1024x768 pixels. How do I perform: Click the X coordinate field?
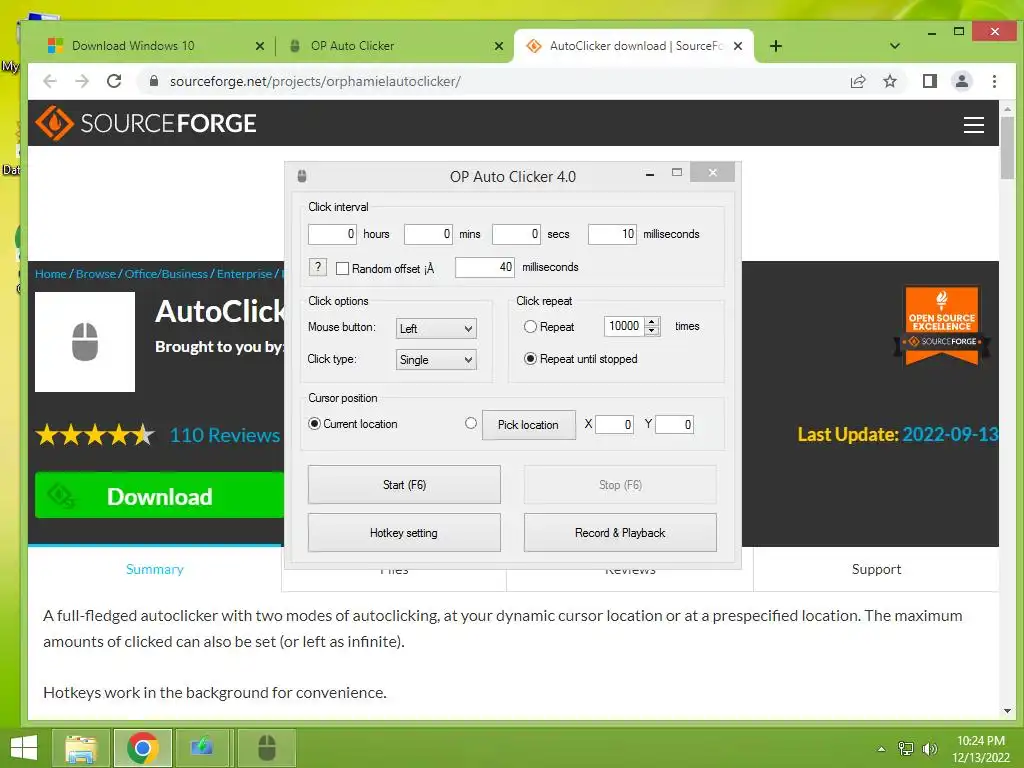tap(615, 424)
